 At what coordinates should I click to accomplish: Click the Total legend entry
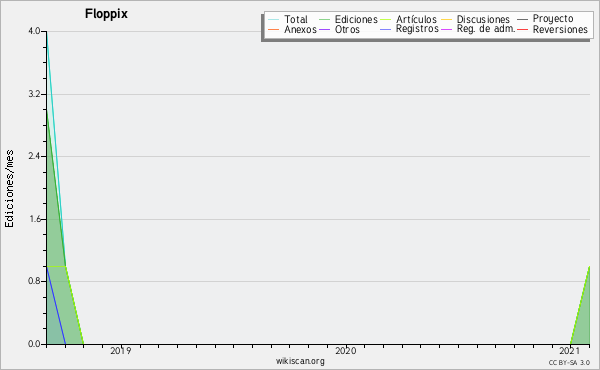click(296, 20)
